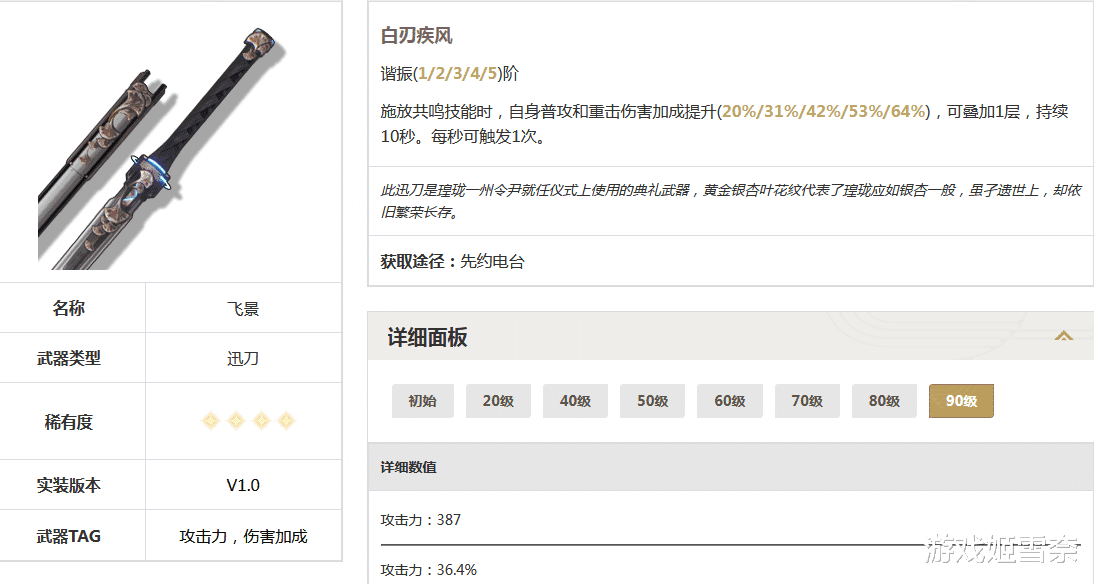
Task: Switch to the 40级 level tab
Action: click(x=576, y=401)
